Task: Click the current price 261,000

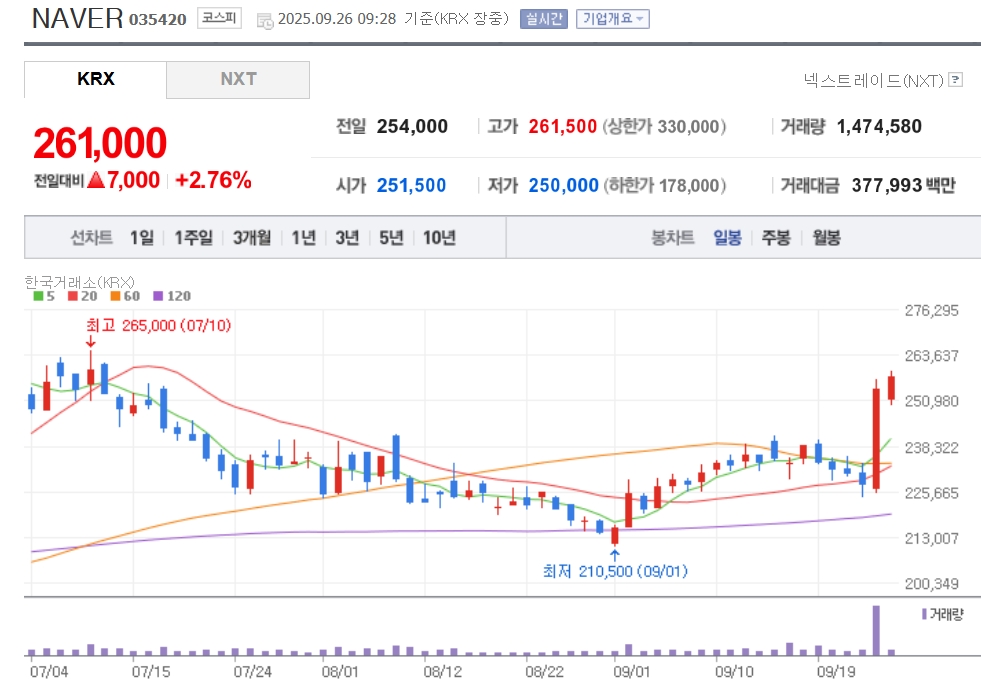Action: [x=100, y=143]
